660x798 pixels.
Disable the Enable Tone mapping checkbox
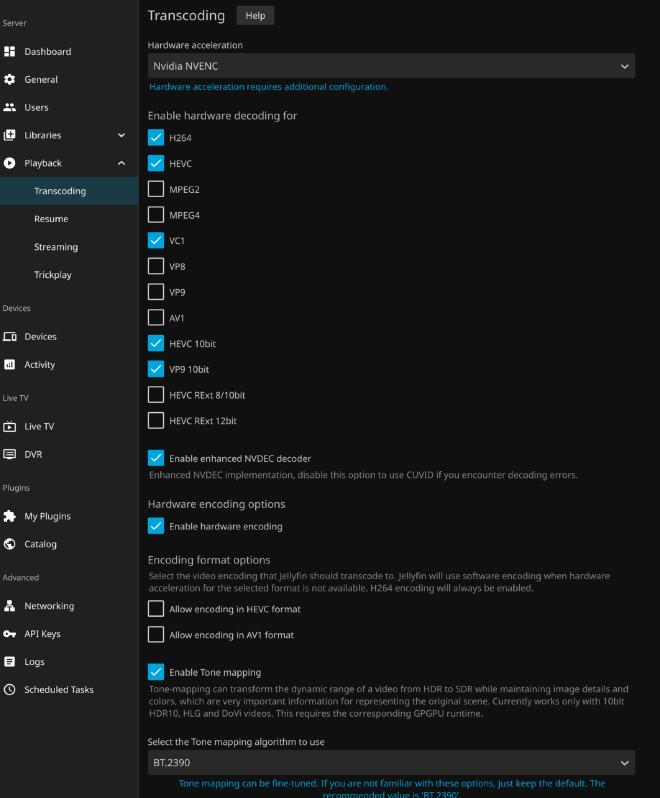pos(156,672)
